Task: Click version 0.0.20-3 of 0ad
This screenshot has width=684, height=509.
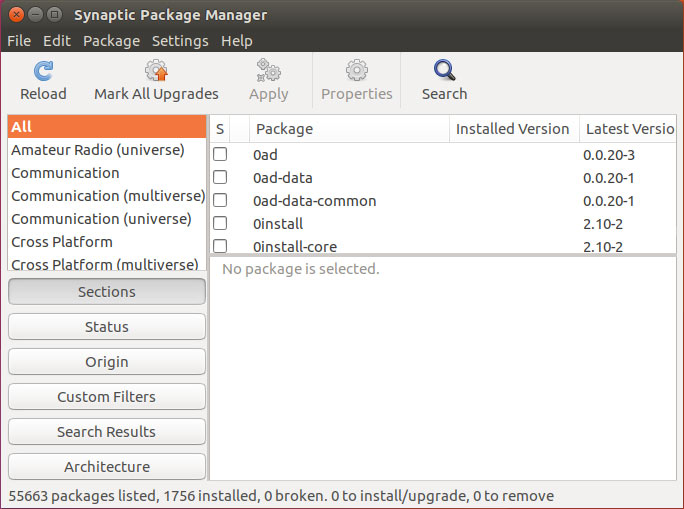Action: (x=609, y=155)
